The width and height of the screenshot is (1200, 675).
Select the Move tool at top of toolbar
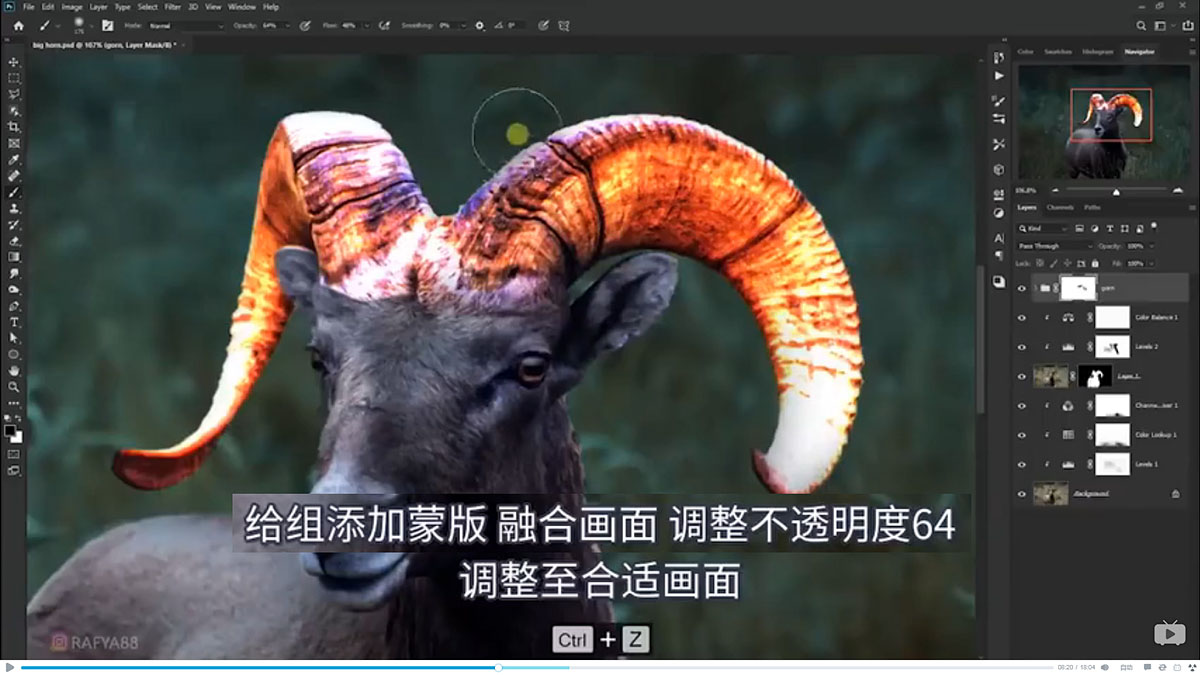[13, 61]
